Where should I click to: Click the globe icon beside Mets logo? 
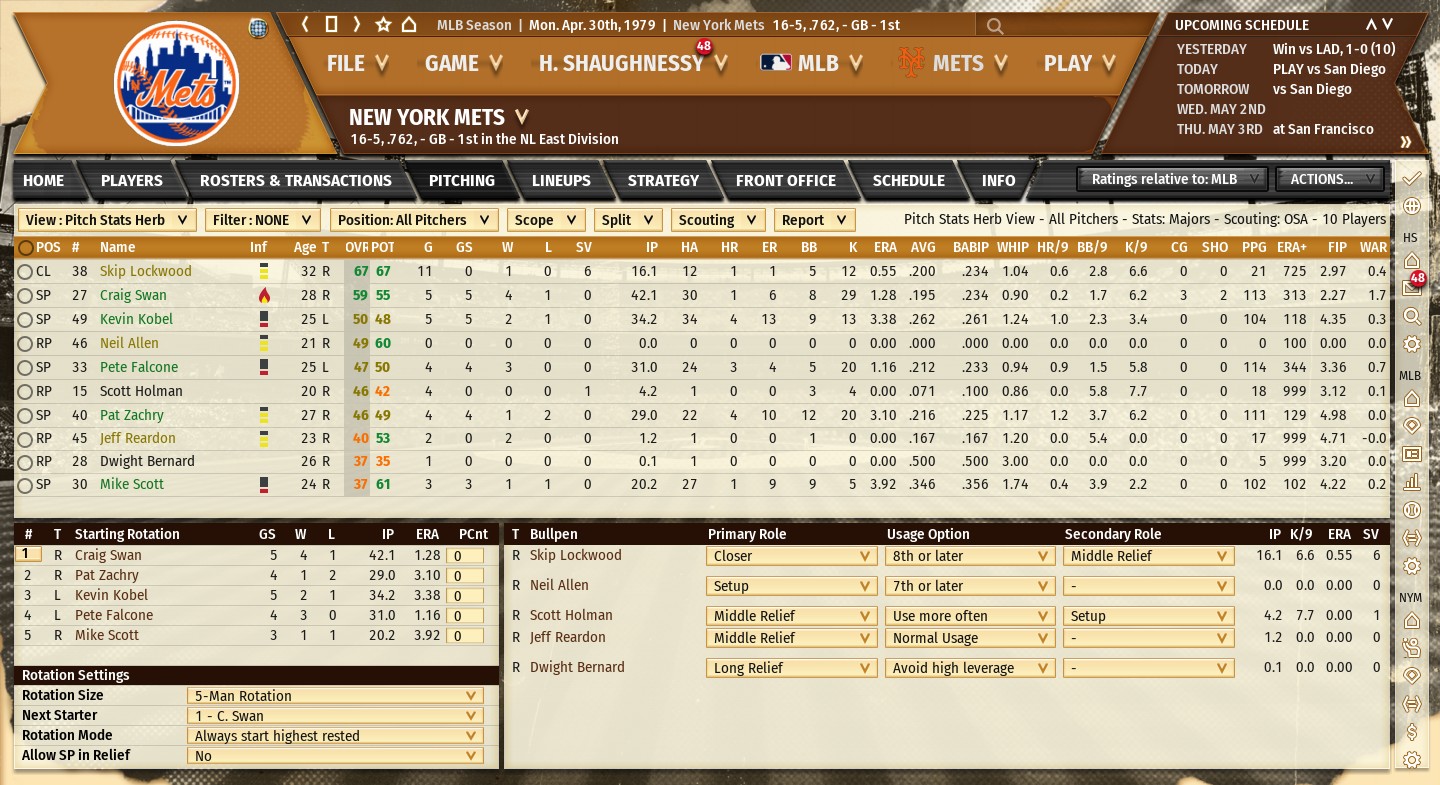point(258,27)
